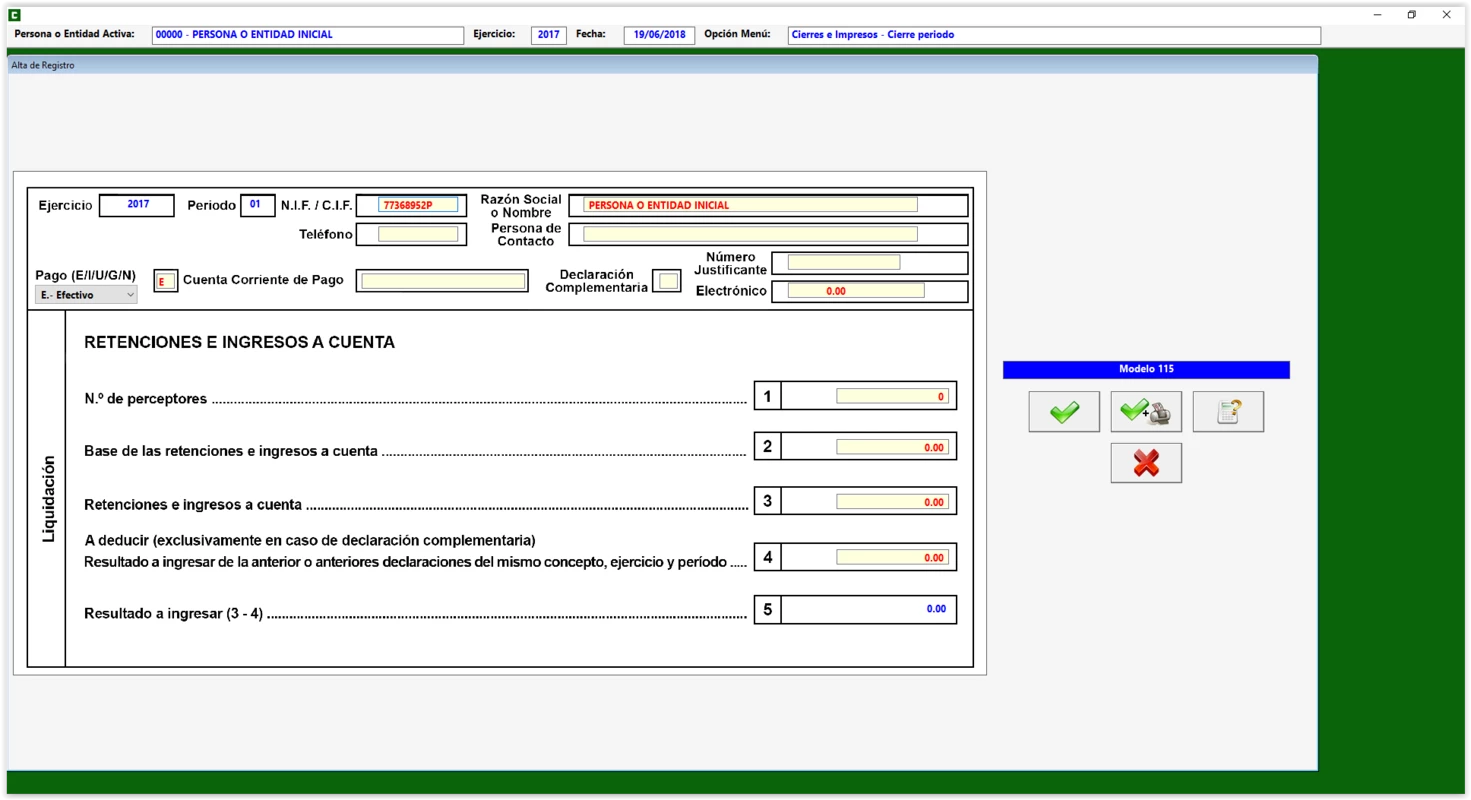1471x800 pixels.
Task: Minimize the application window
Action: (1378, 15)
